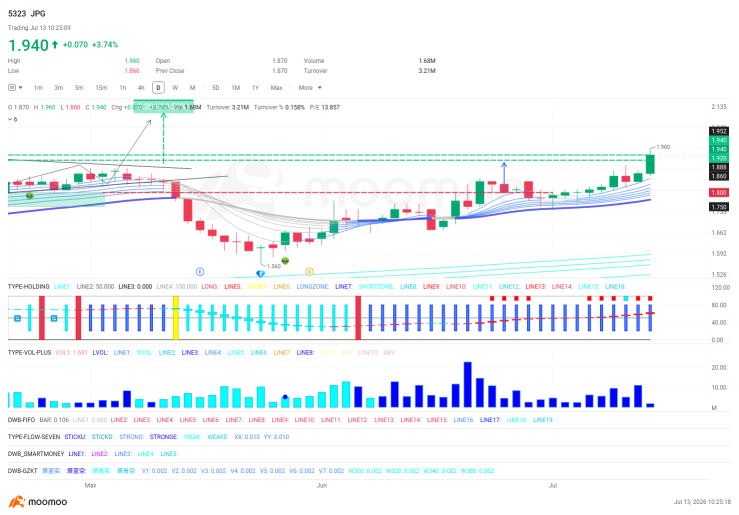739x515 pixels.
Task: Switch to the W weekly timeframe
Action: [x=175, y=88]
